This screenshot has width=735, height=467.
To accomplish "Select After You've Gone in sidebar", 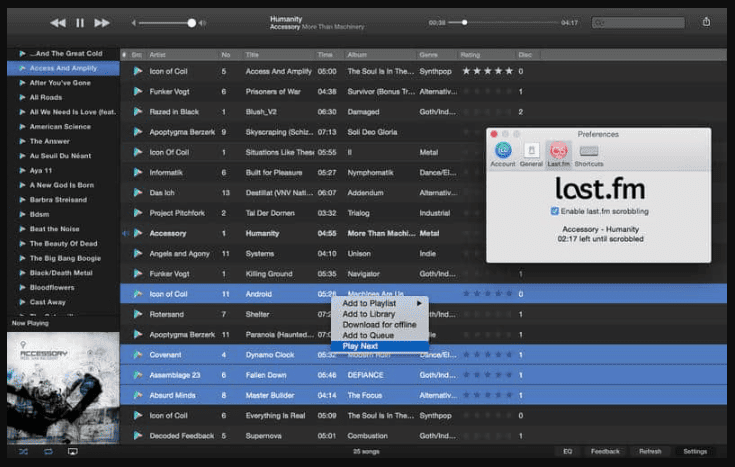I will 60,83.
